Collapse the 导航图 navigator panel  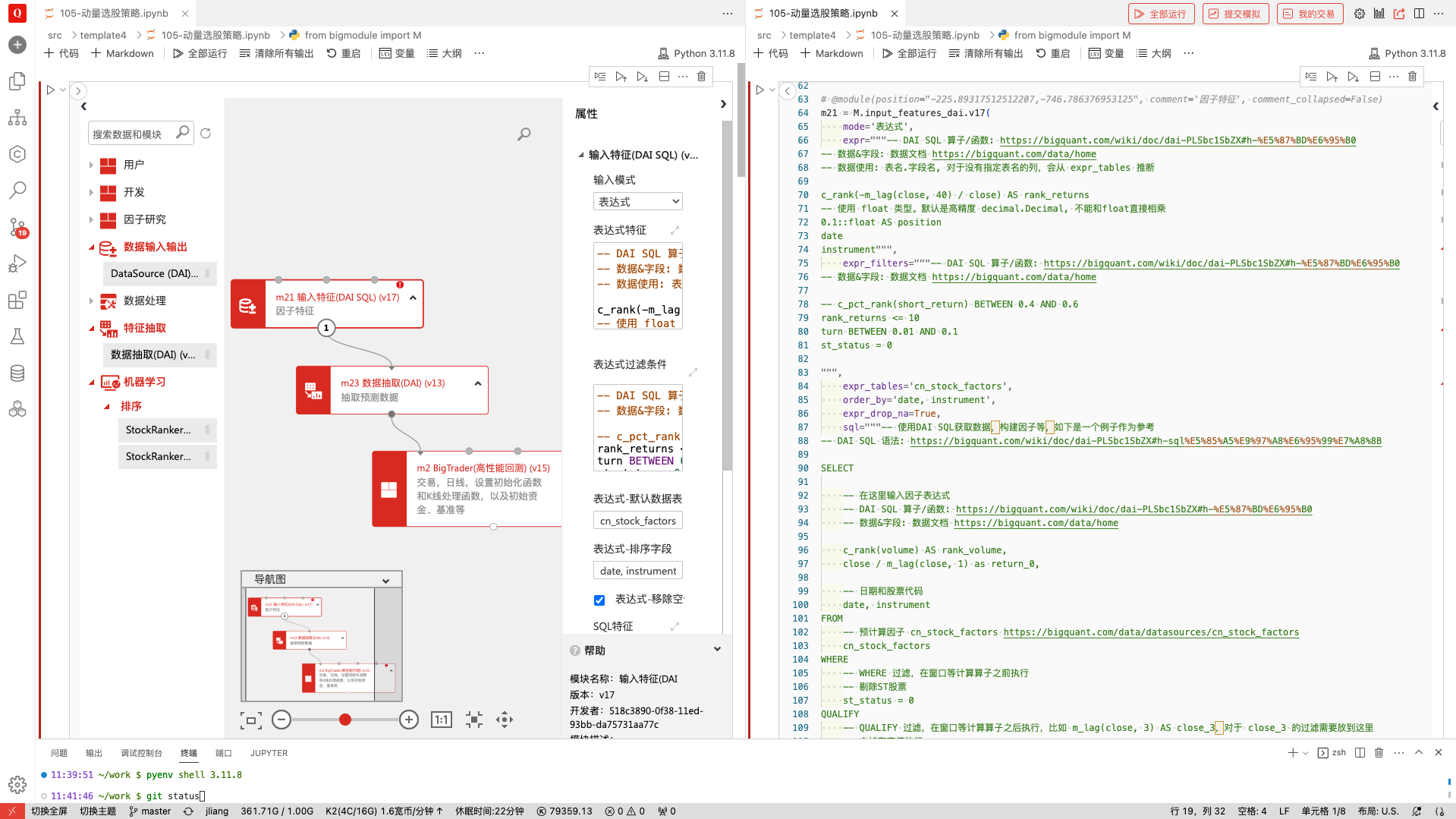tap(385, 580)
